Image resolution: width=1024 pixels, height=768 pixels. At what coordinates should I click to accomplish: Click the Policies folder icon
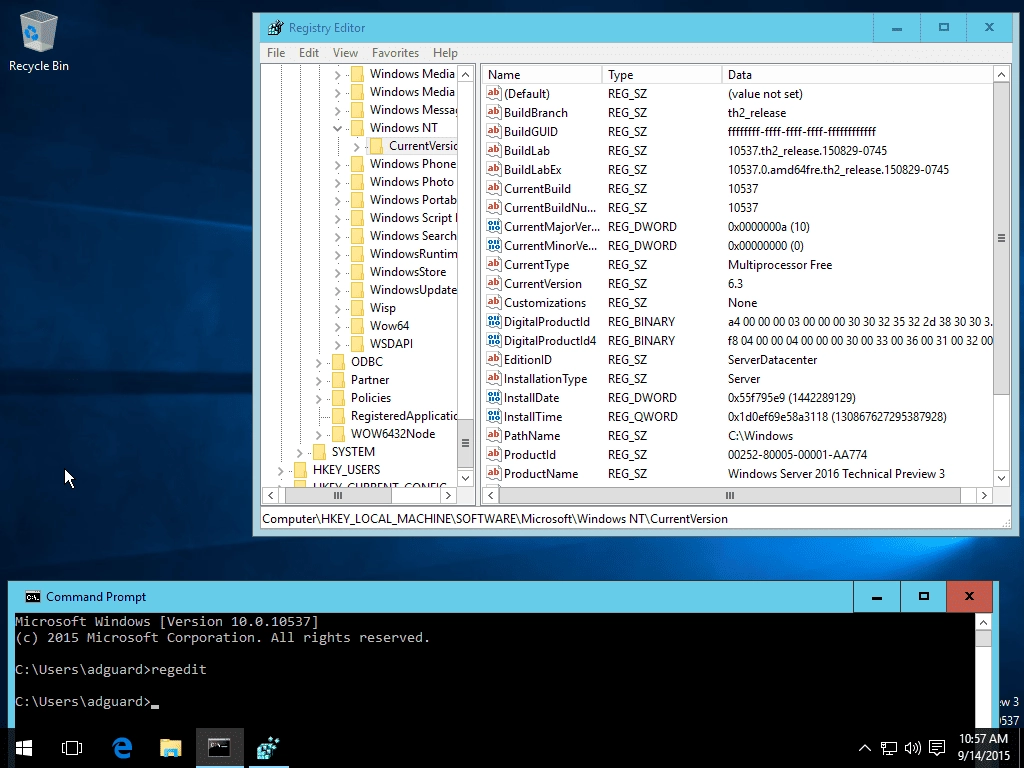pyautogui.click(x=338, y=398)
